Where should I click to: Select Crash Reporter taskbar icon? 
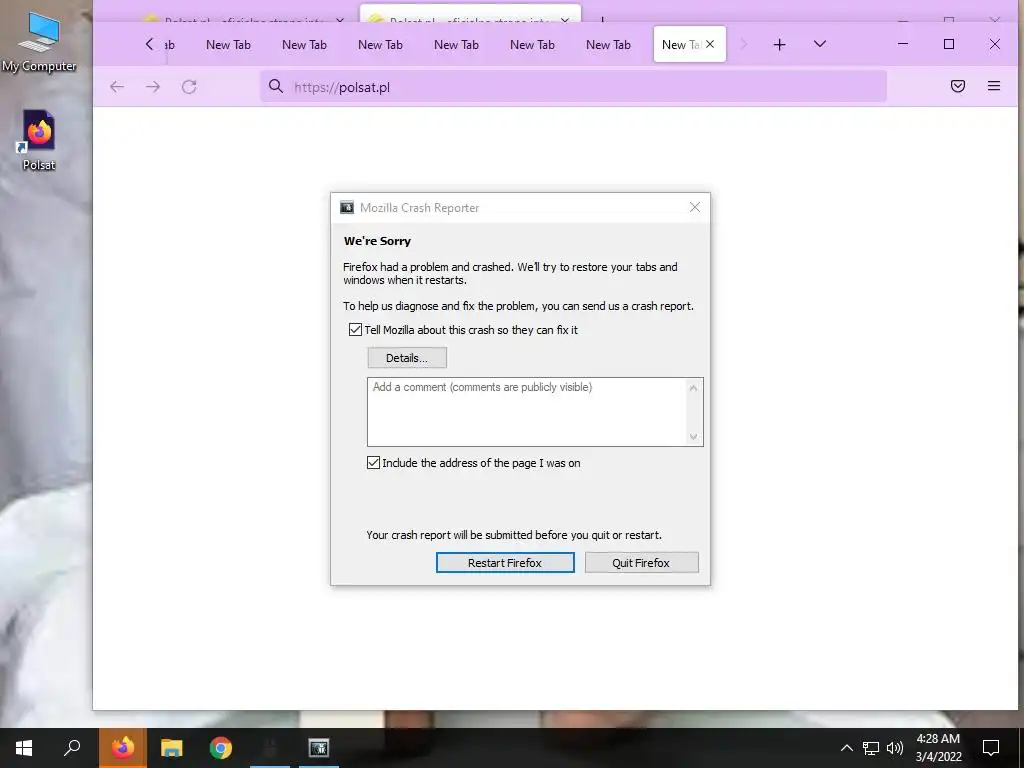[x=319, y=748]
